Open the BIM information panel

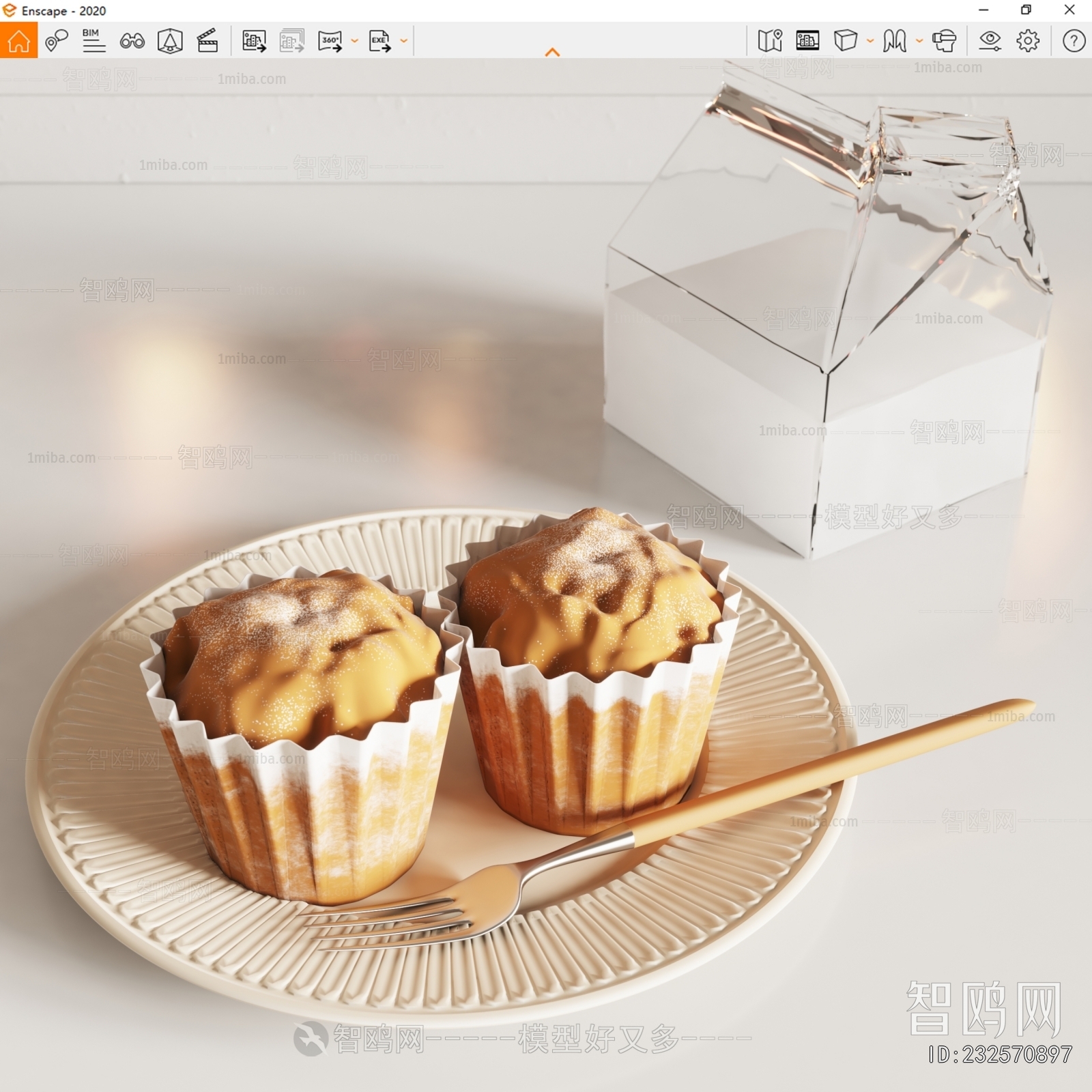94,41
